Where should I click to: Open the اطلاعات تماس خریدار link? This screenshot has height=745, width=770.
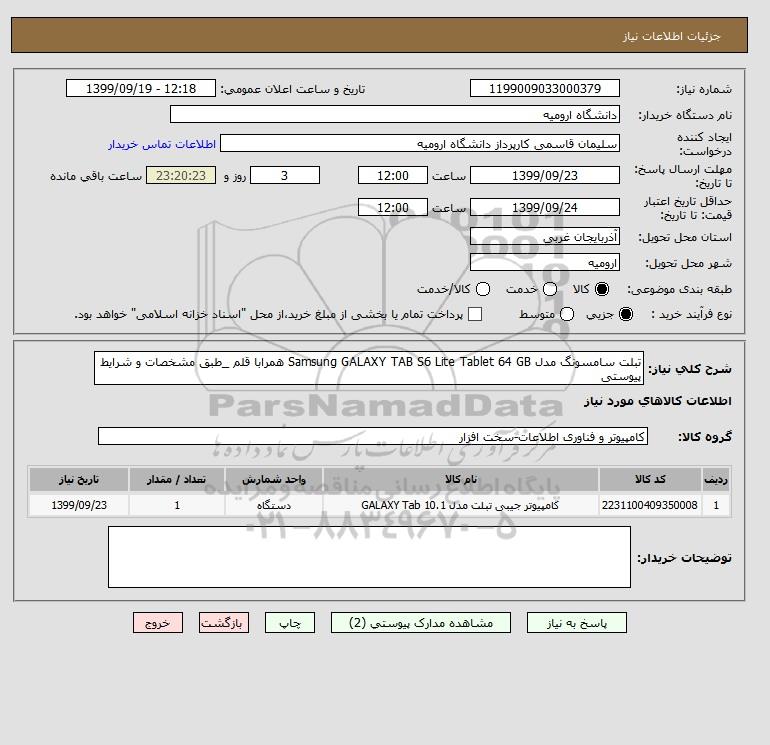pos(162,144)
